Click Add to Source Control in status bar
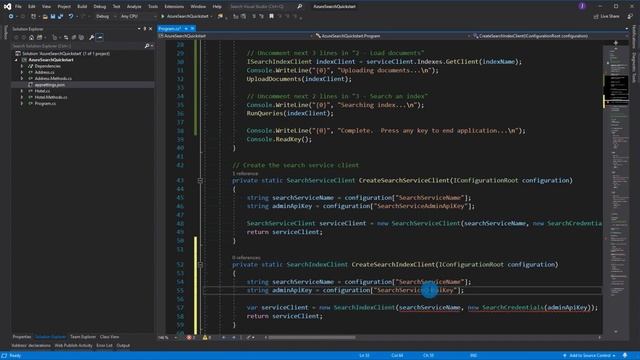The image size is (640, 360). 589,356
